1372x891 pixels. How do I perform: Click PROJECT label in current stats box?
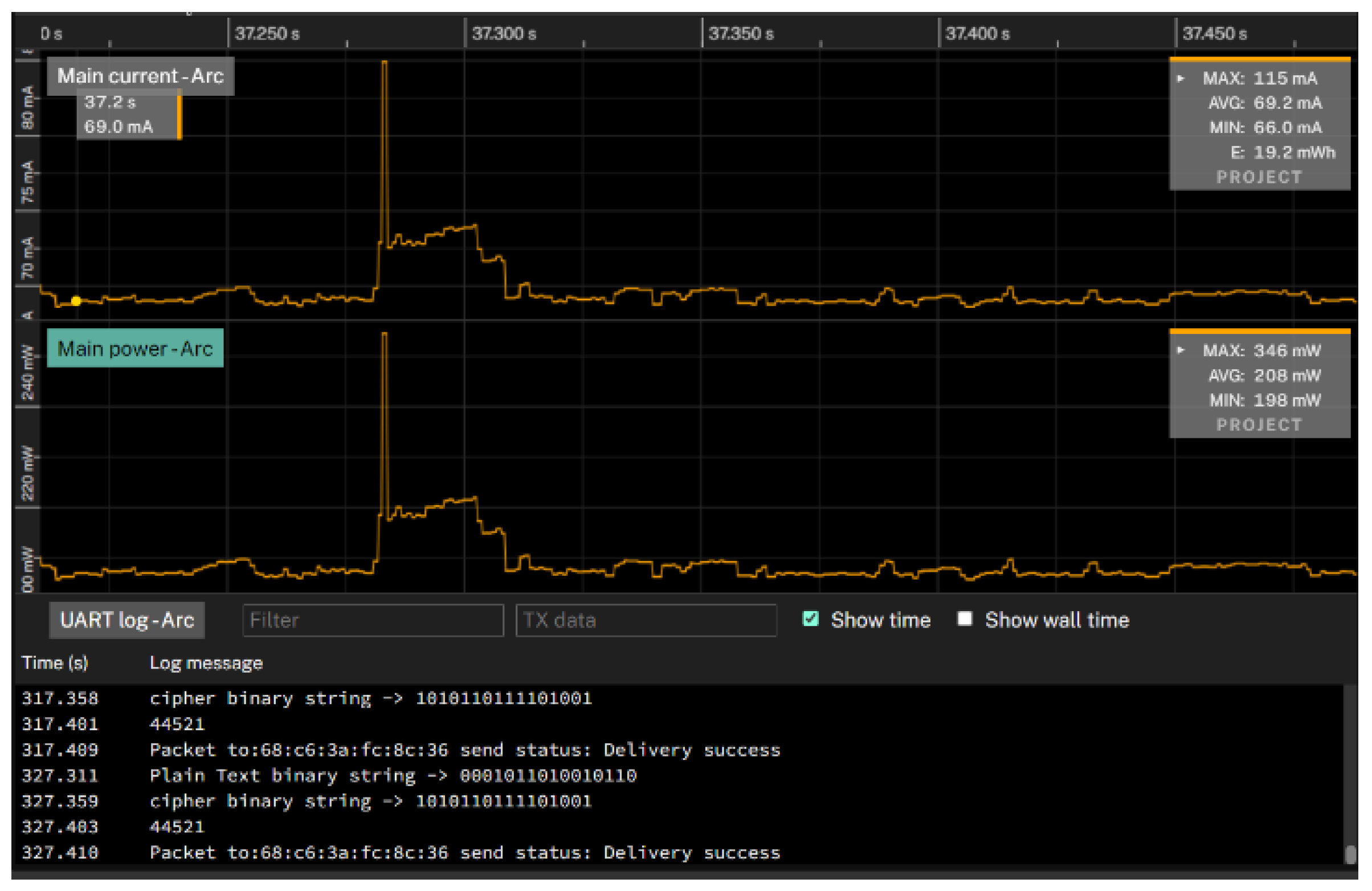tap(1259, 177)
